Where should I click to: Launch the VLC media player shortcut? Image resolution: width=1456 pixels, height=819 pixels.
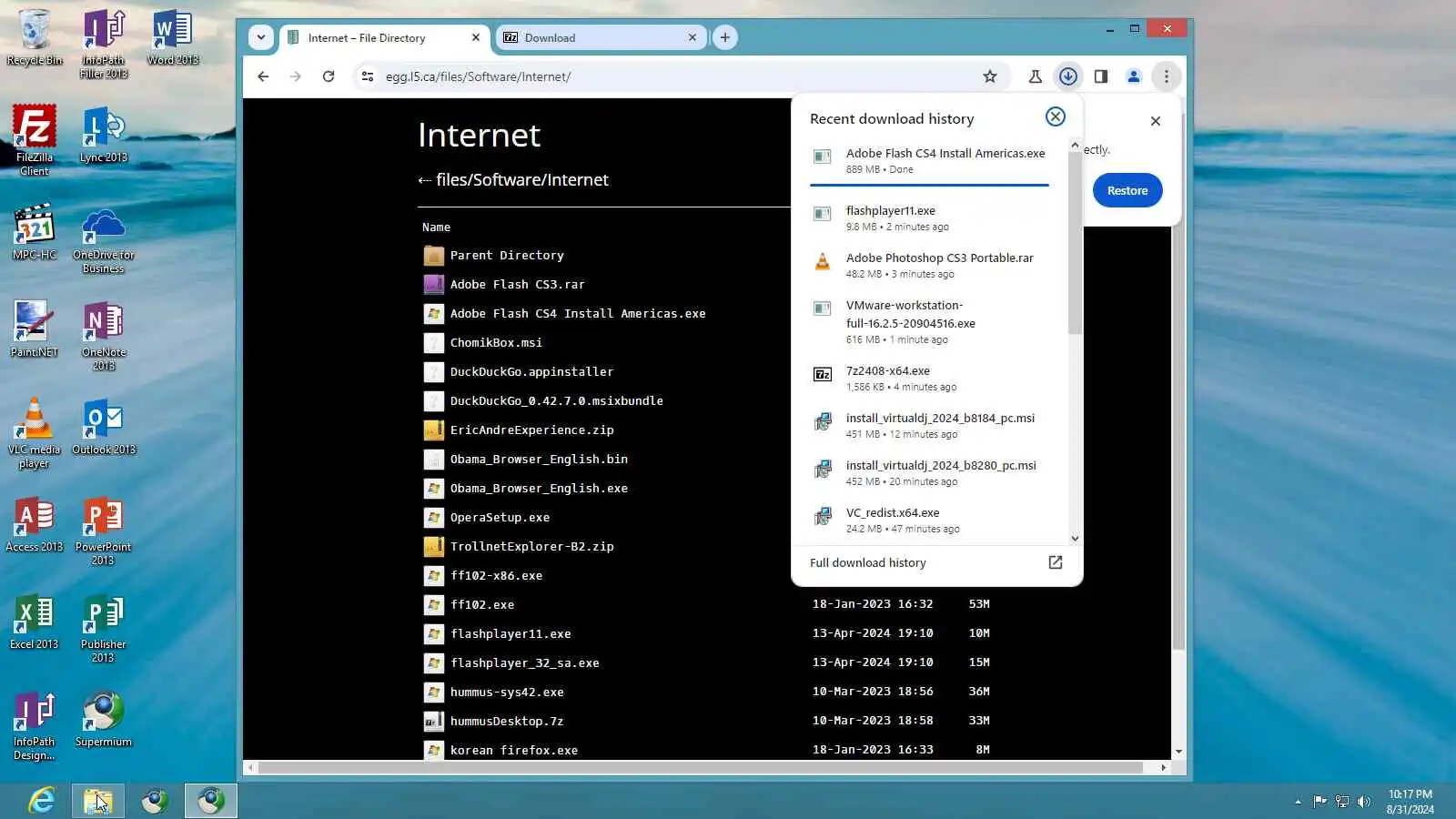tap(35, 433)
